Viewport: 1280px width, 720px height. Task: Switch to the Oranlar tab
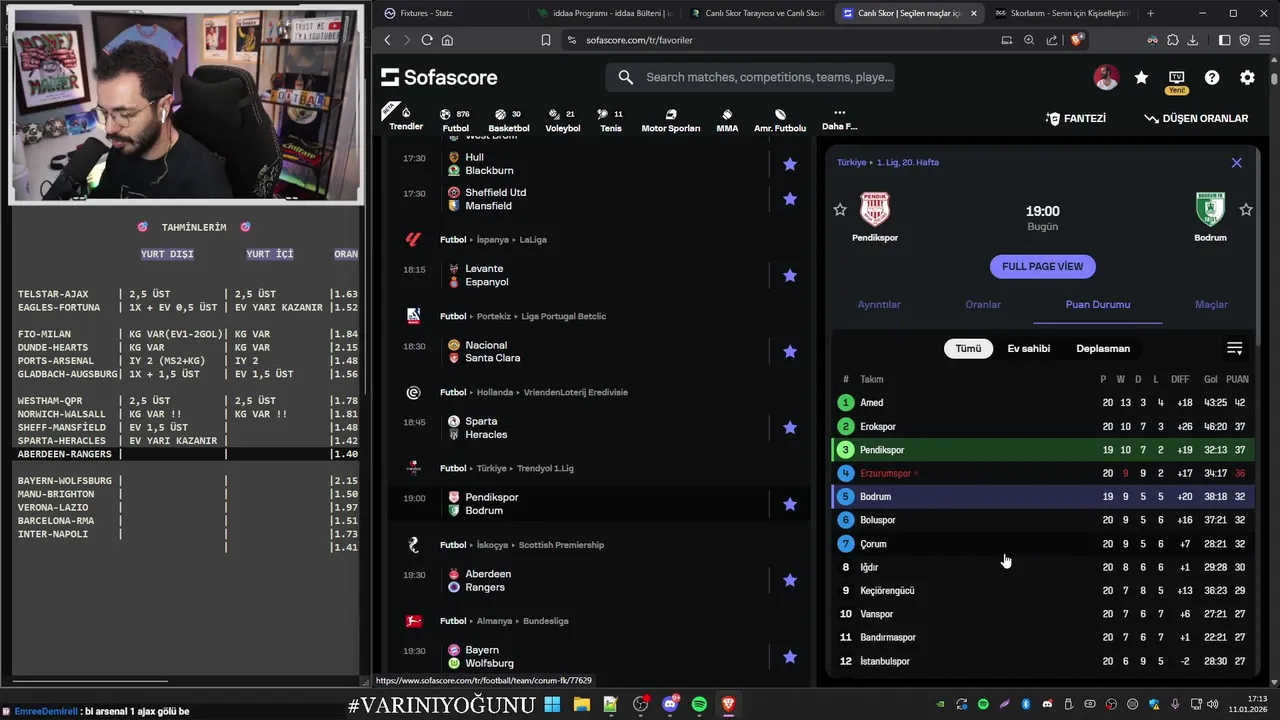click(x=983, y=304)
